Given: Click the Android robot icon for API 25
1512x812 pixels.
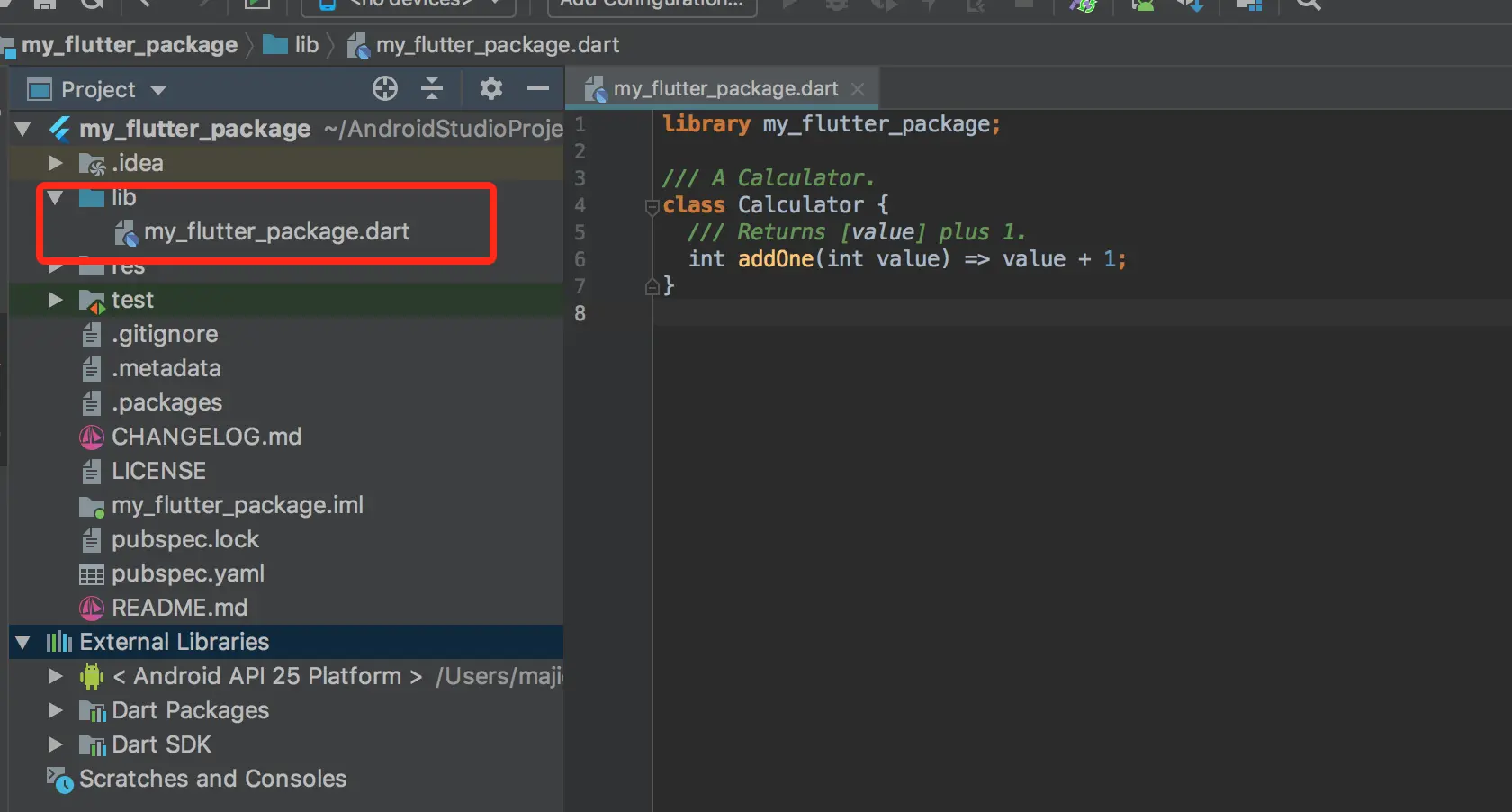Looking at the screenshot, I should [92, 676].
